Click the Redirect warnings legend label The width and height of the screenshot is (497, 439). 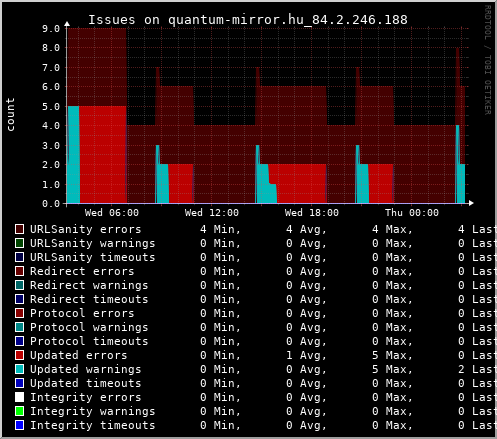pos(89,285)
